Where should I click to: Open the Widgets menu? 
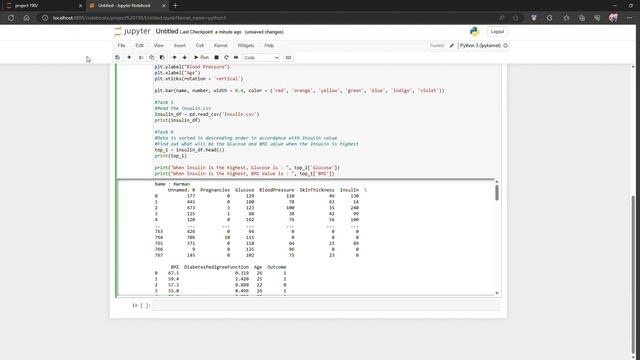246,46
